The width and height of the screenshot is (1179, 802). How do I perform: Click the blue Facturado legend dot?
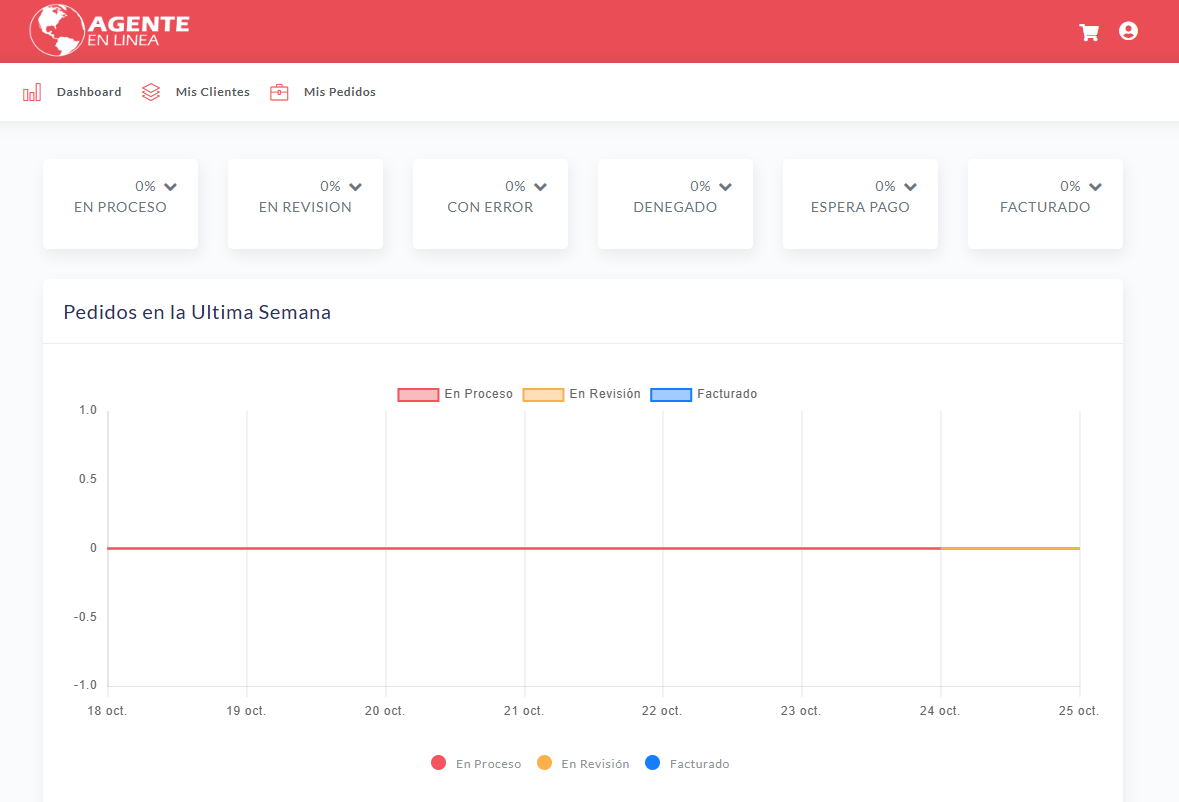653,763
